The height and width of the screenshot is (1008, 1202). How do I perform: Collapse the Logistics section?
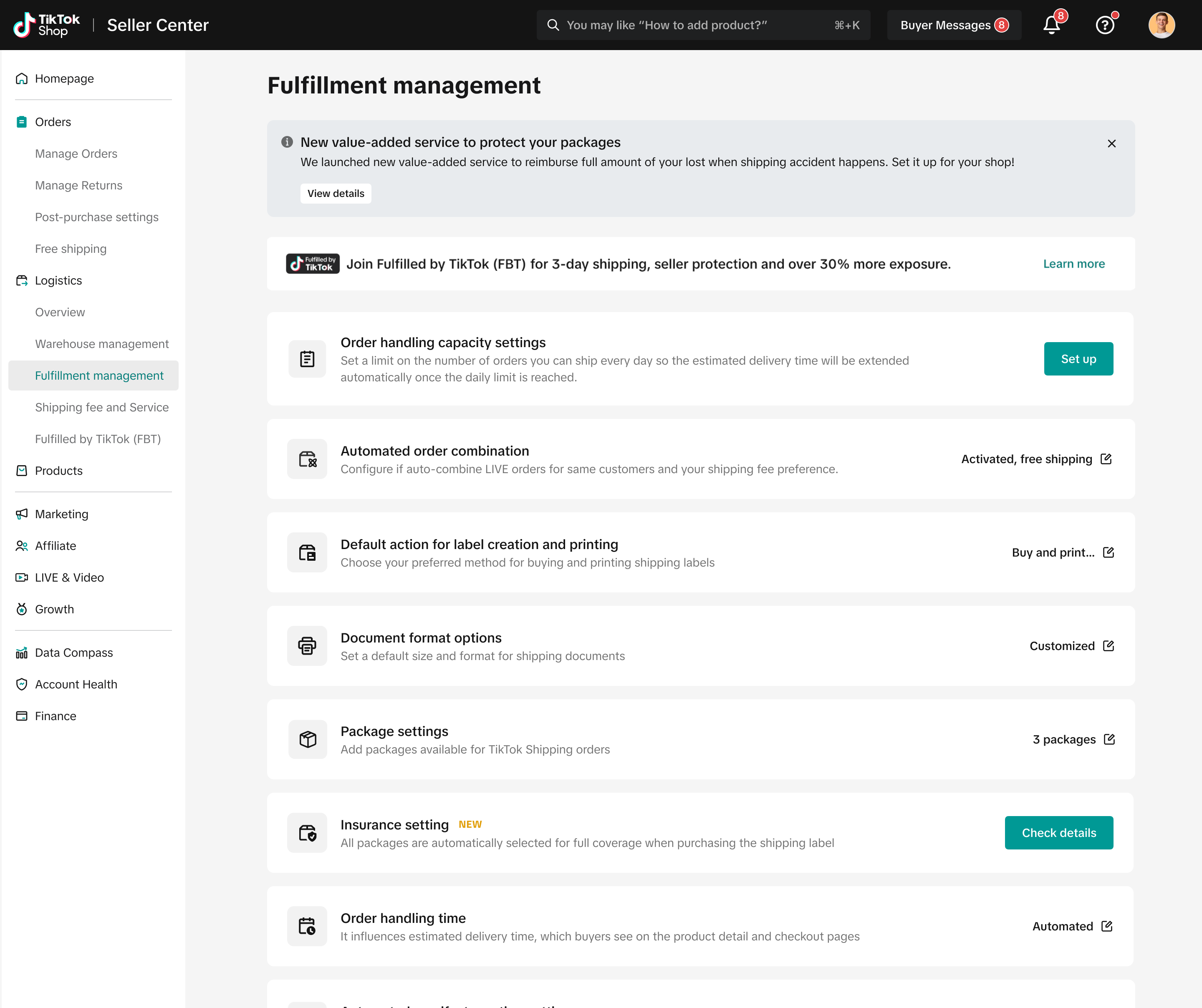click(x=58, y=280)
